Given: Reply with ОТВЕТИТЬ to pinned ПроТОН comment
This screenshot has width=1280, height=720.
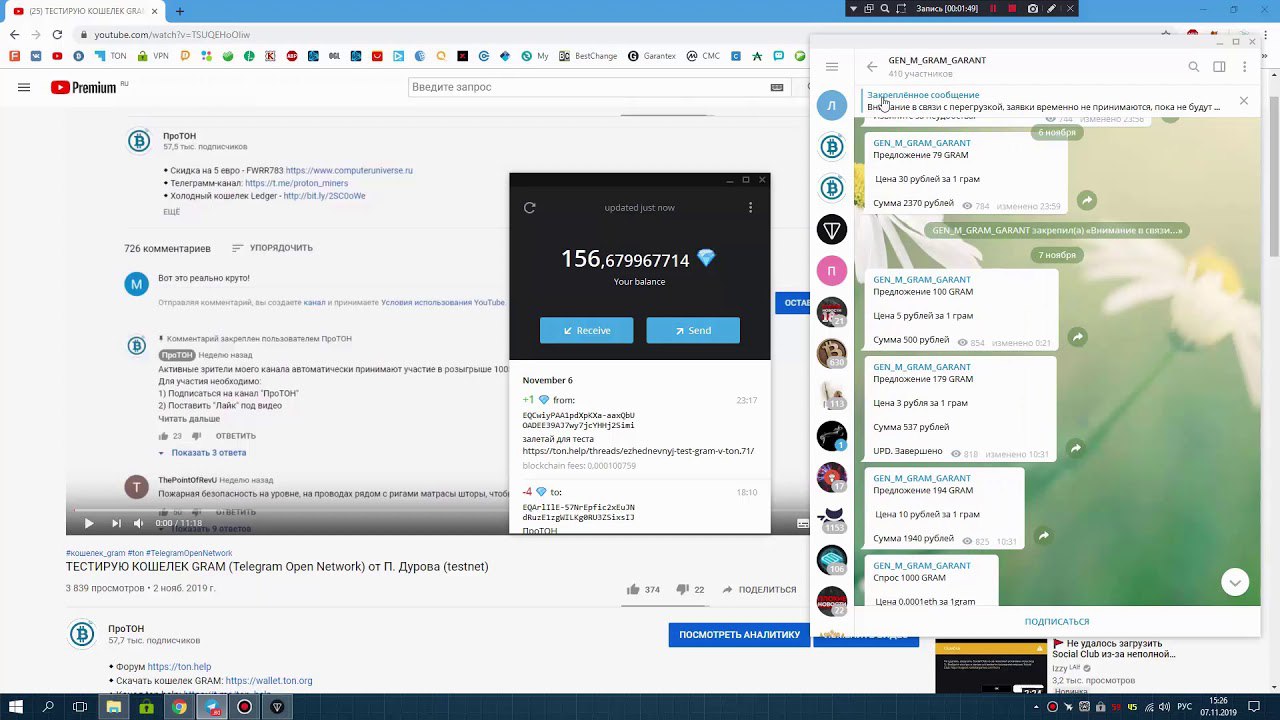Looking at the screenshot, I should pyautogui.click(x=236, y=436).
